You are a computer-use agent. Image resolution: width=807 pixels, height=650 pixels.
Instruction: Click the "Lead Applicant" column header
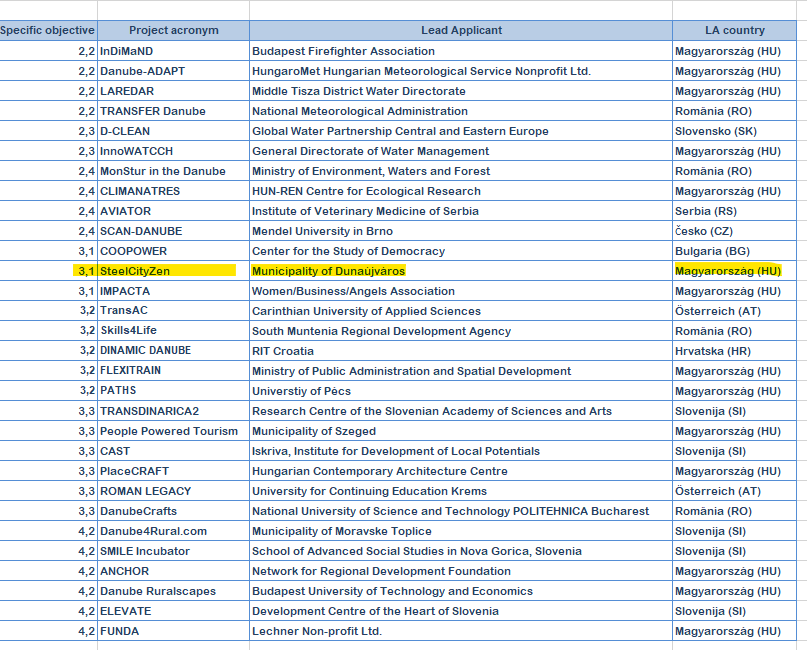(461, 30)
